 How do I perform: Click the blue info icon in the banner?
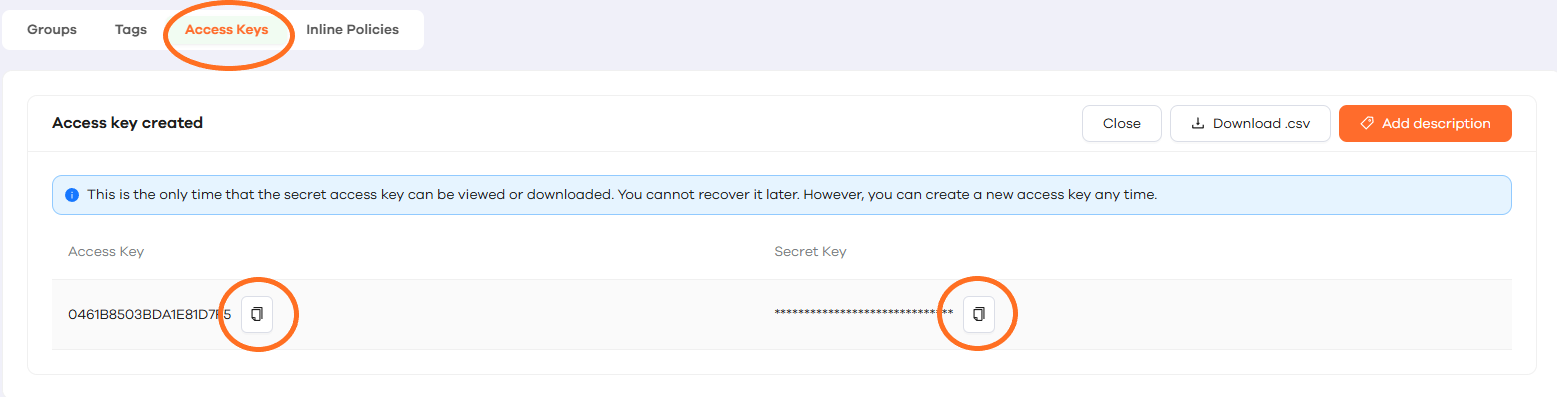(x=71, y=195)
